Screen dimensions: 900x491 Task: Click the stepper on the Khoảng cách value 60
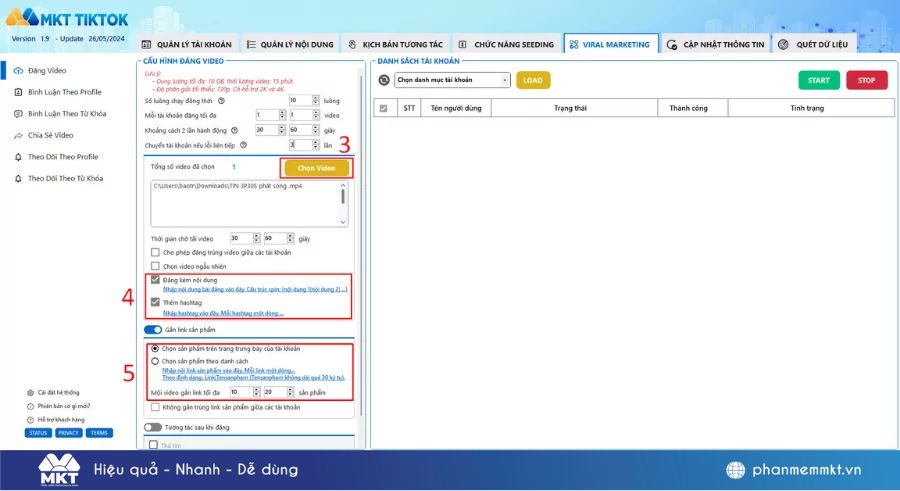pos(316,130)
